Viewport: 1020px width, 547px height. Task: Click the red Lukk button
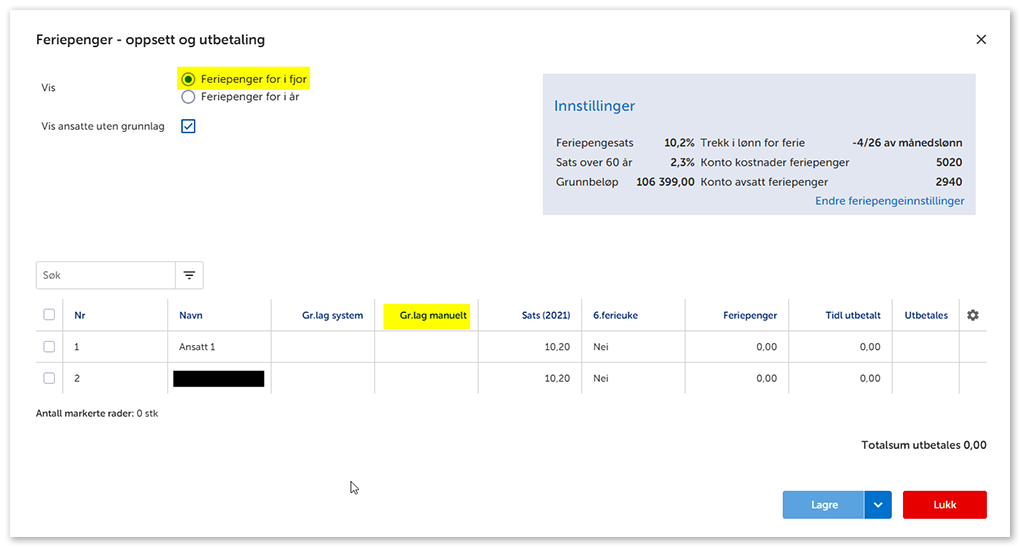944,505
